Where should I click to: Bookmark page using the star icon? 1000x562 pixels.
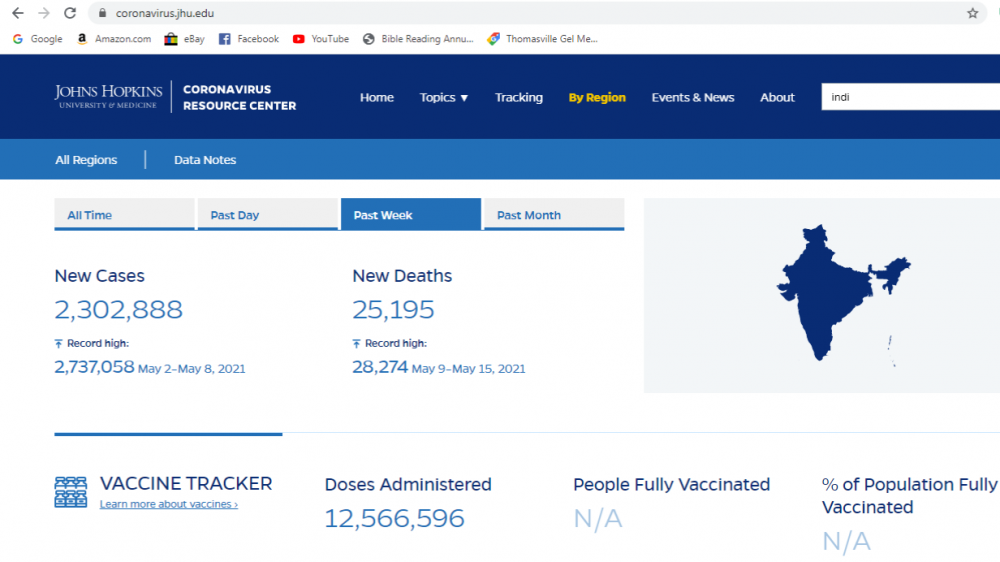click(972, 13)
